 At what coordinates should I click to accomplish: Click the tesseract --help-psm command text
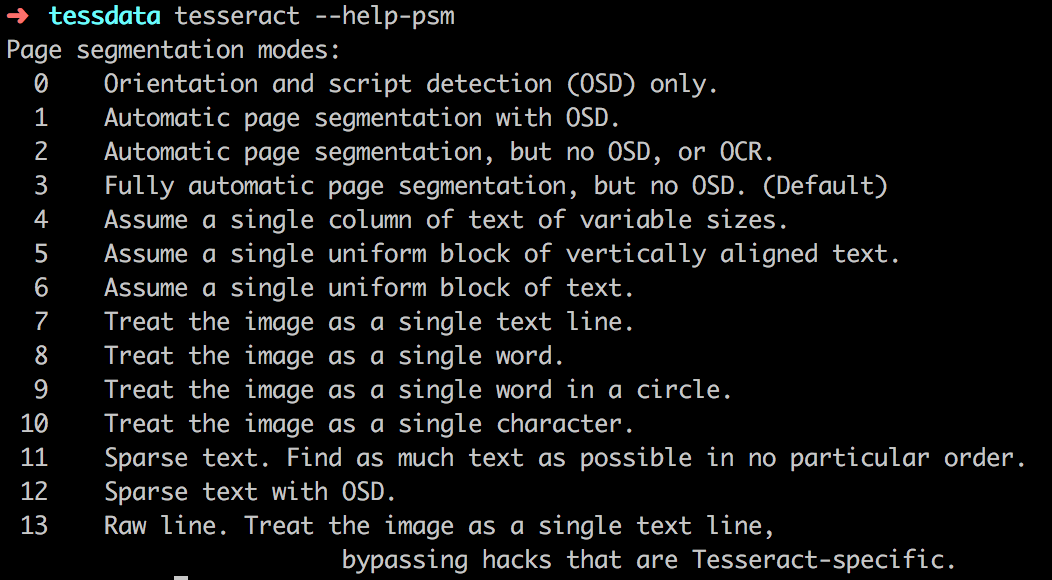[315, 15]
